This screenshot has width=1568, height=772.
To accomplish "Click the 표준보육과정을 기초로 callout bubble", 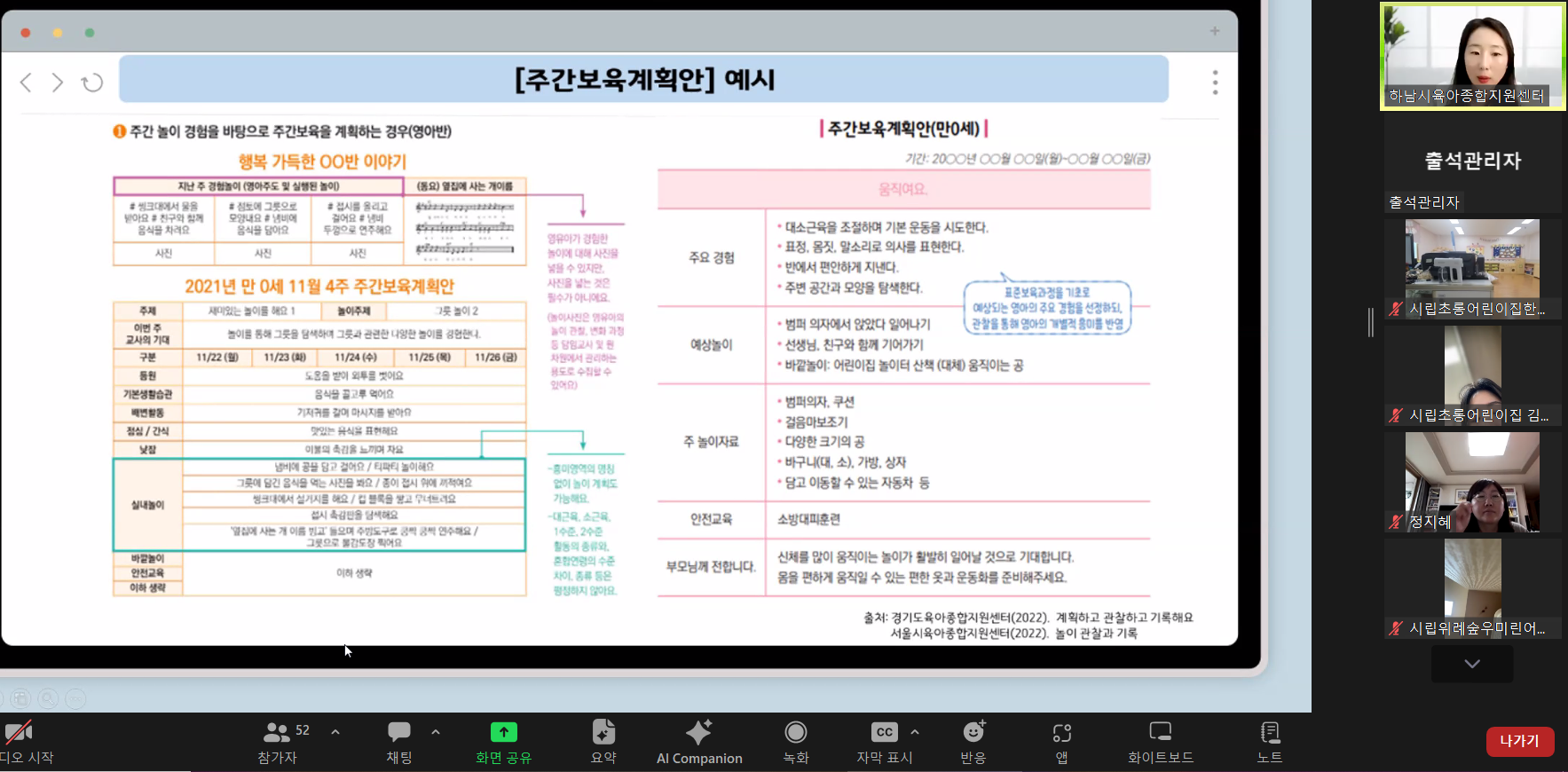I will [x=1048, y=307].
